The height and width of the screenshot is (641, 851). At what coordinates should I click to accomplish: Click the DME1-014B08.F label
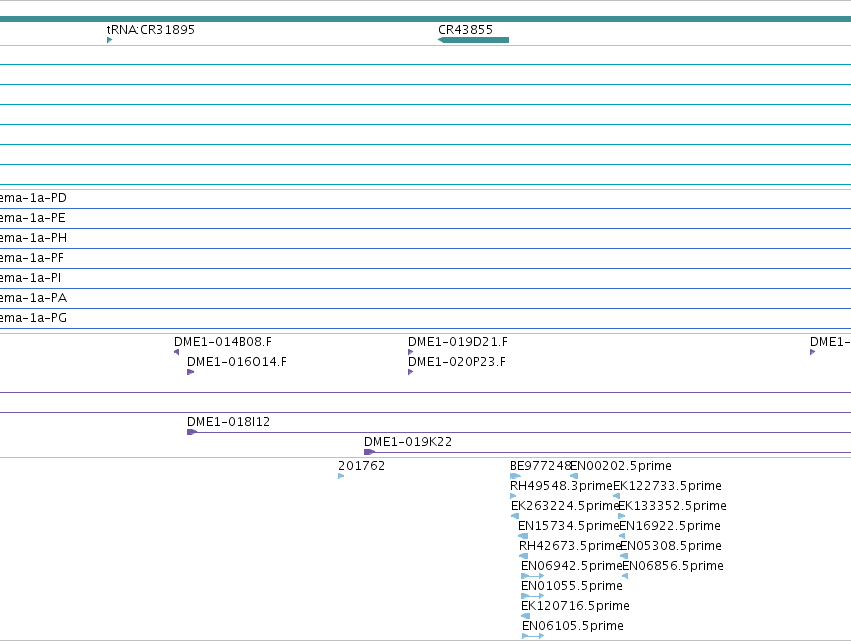[223, 342]
